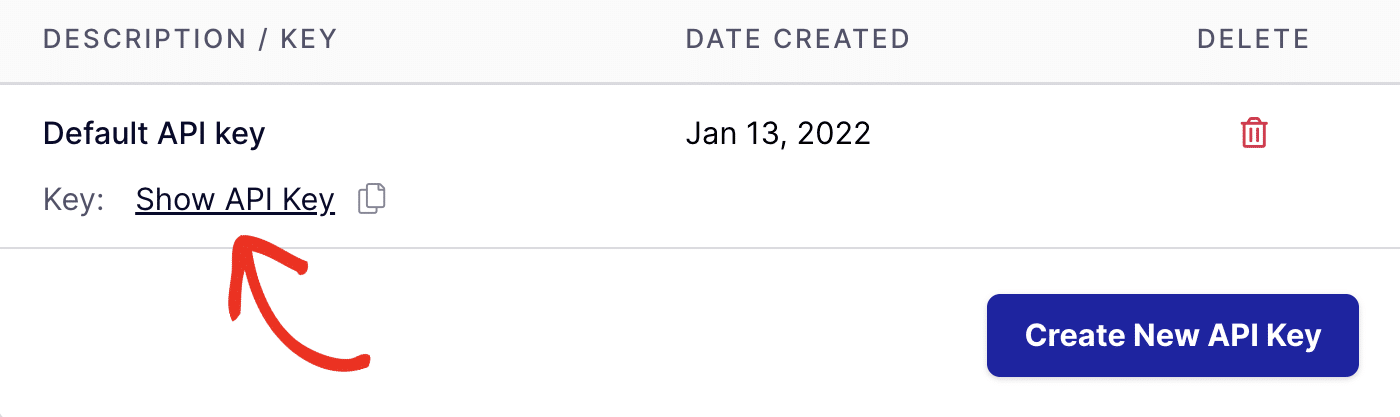Select the Default API key name text
This screenshot has width=1400, height=417.
(x=154, y=133)
